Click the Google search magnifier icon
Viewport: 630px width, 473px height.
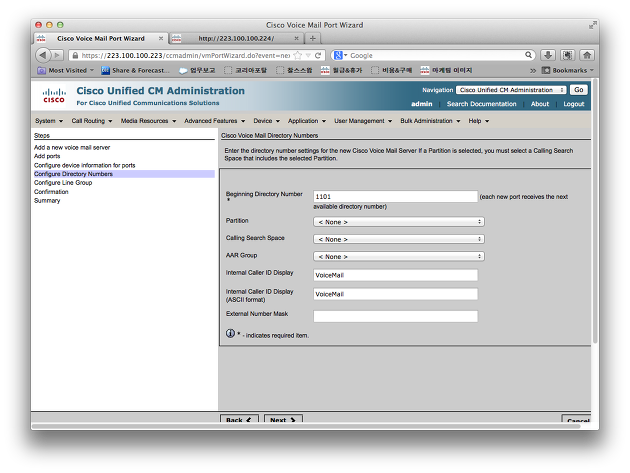point(528,55)
